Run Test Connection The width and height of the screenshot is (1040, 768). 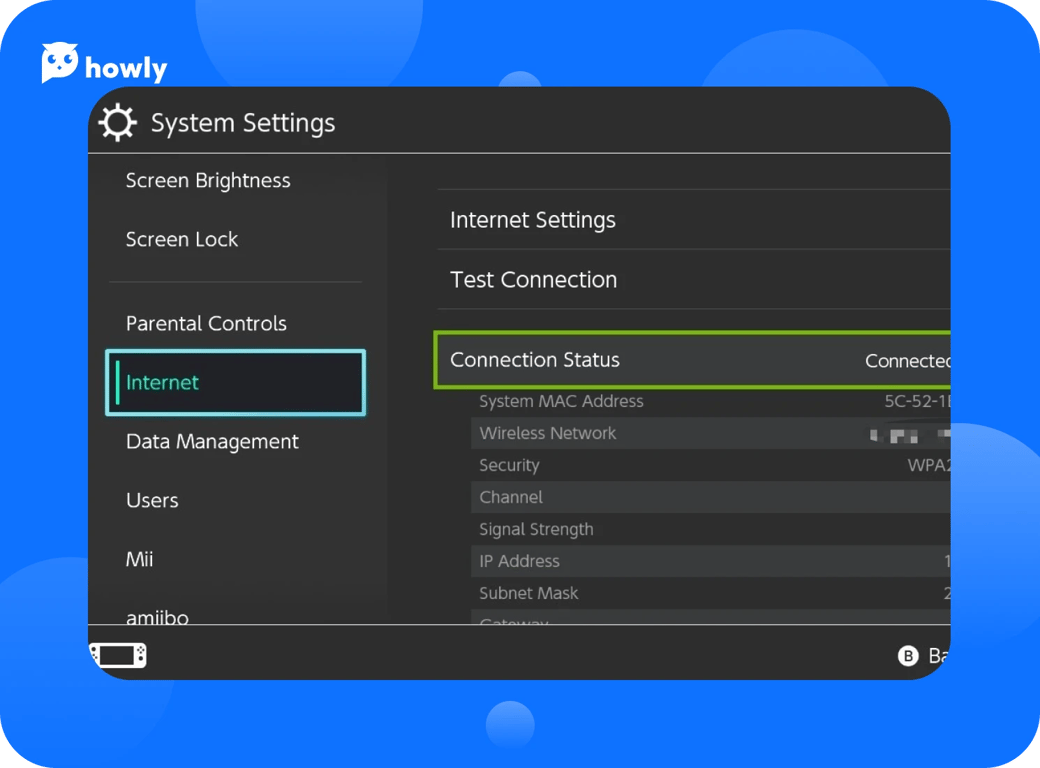692,280
